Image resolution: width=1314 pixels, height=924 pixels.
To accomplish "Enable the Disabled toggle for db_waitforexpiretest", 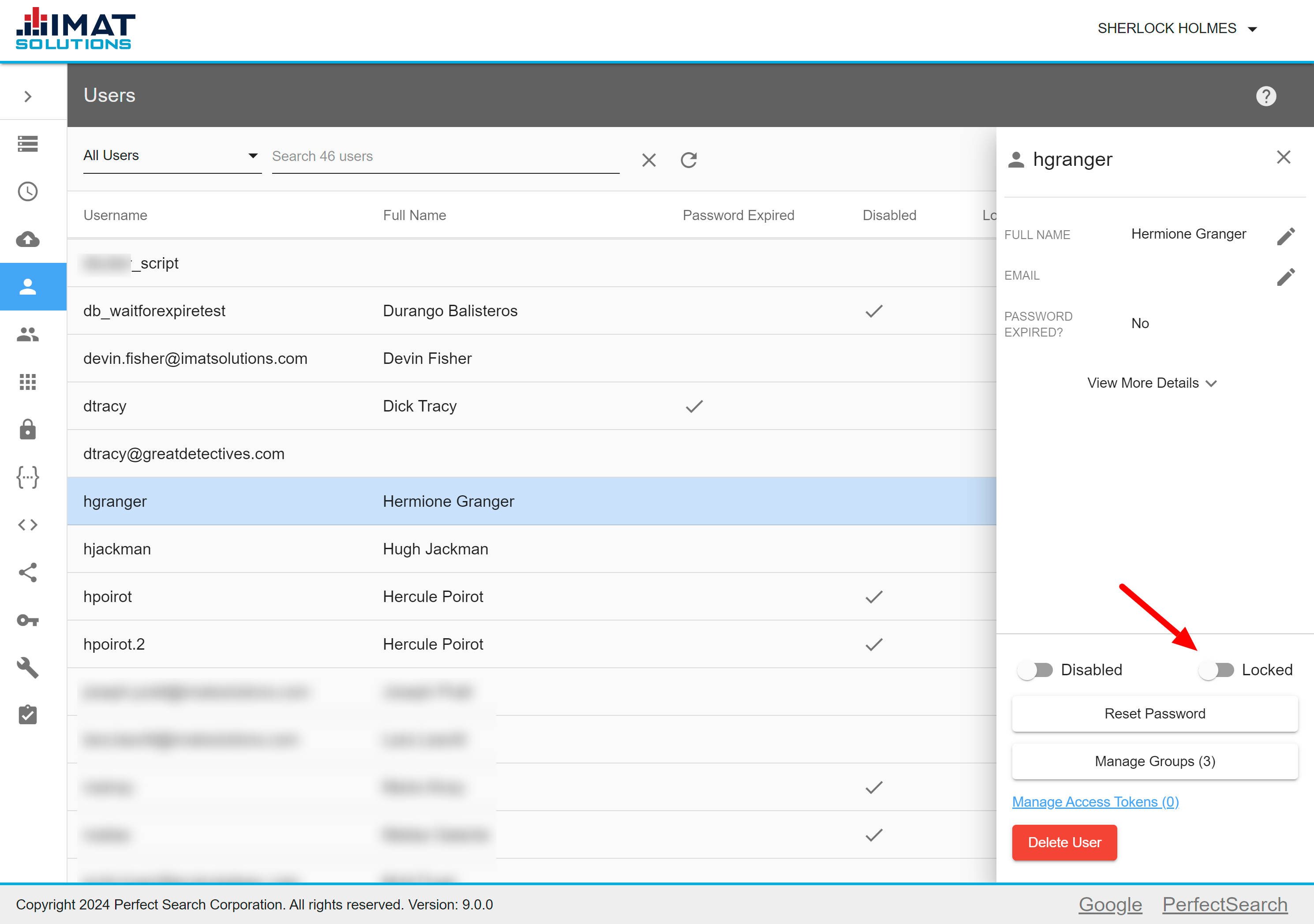I will [1035, 669].
